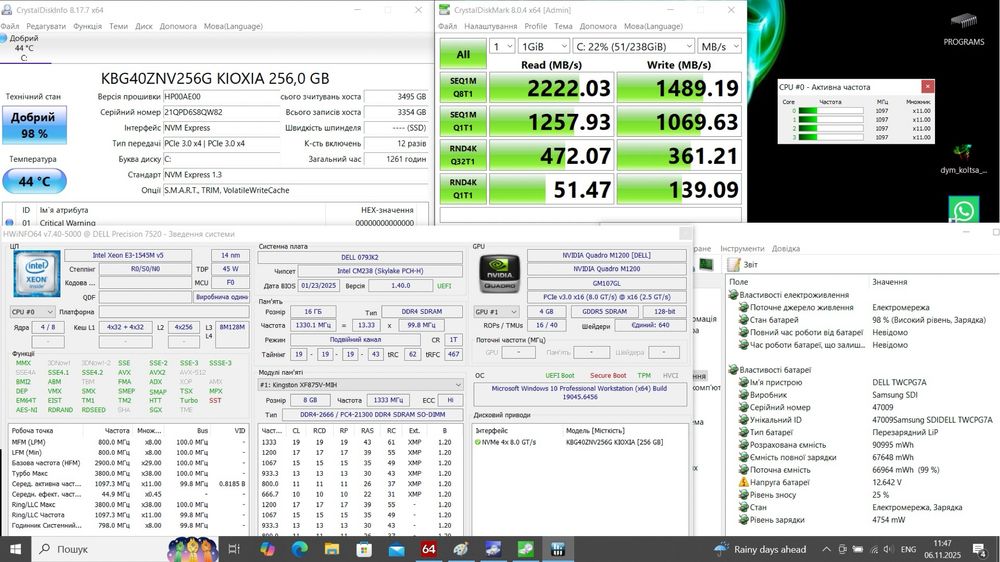Open the GPU #1 selector dropdown in HWiNFO

(x=496, y=312)
